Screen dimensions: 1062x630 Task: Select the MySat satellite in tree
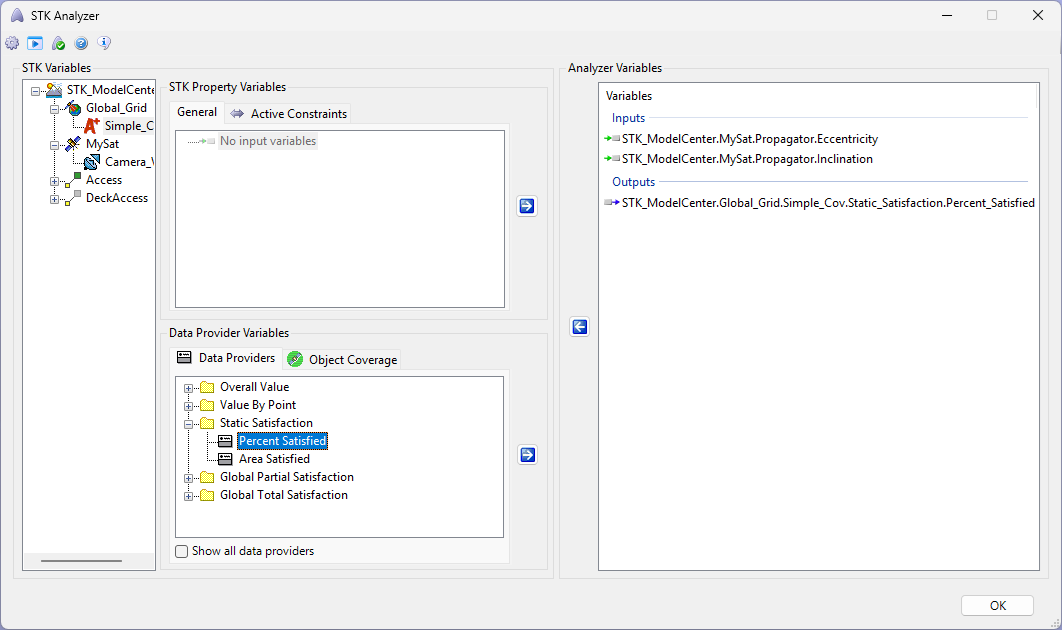[x=102, y=144]
